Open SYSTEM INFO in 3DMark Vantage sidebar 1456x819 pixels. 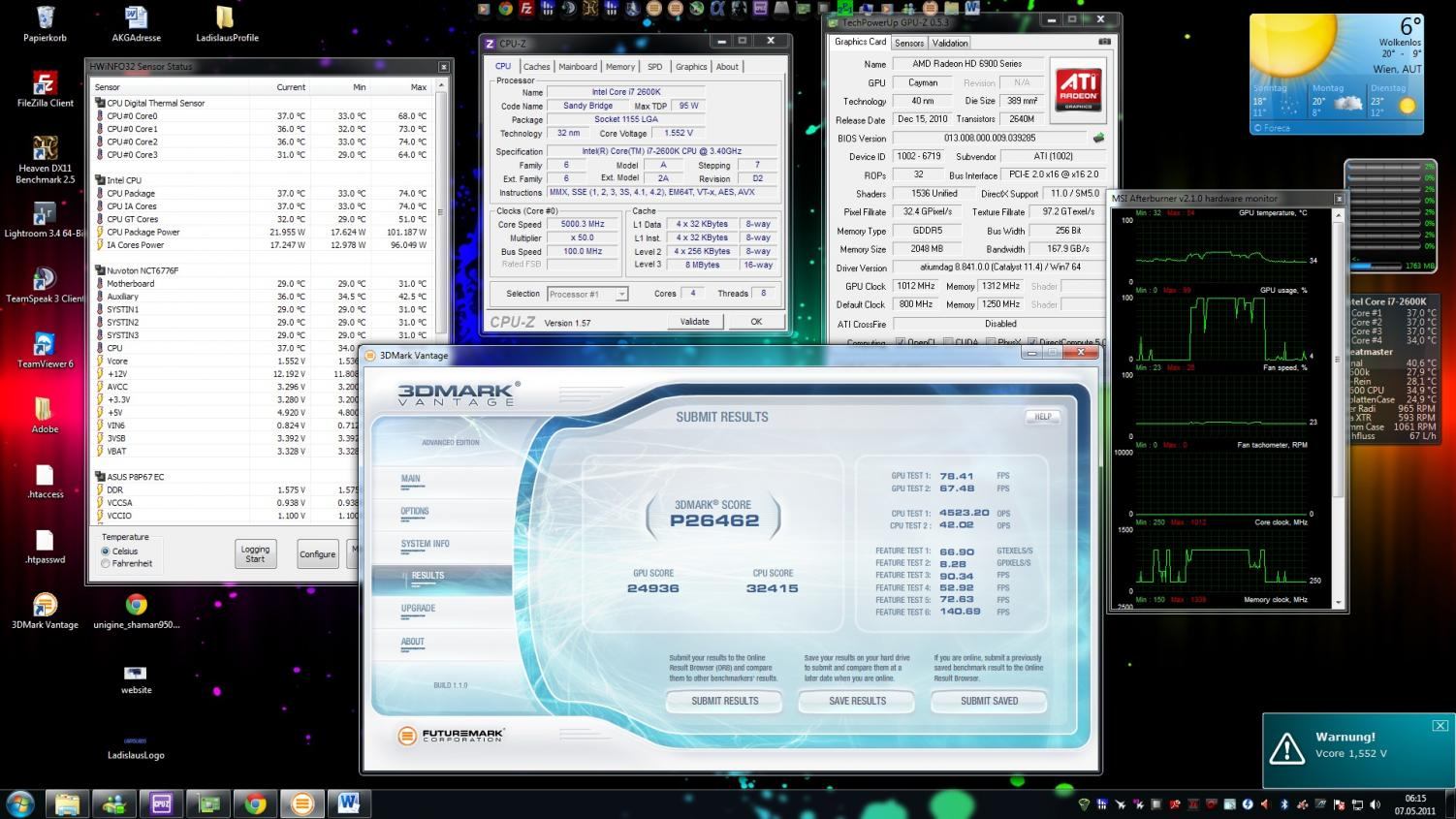426,544
